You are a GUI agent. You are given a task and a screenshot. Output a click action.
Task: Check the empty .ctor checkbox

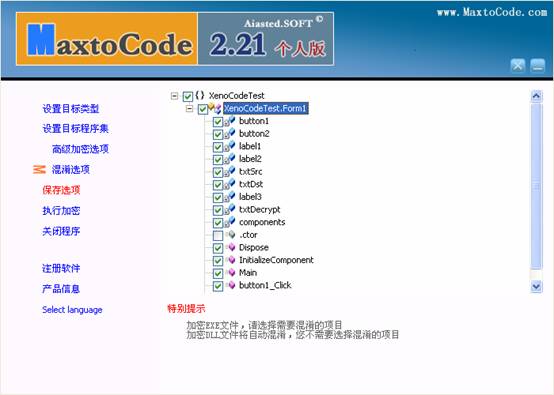(x=218, y=235)
